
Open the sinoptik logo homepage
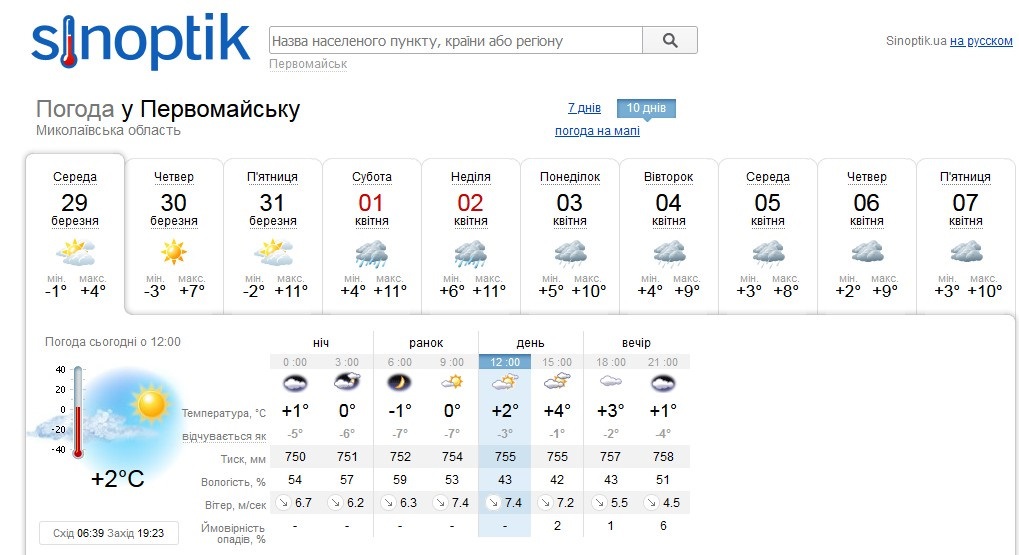click(140, 41)
